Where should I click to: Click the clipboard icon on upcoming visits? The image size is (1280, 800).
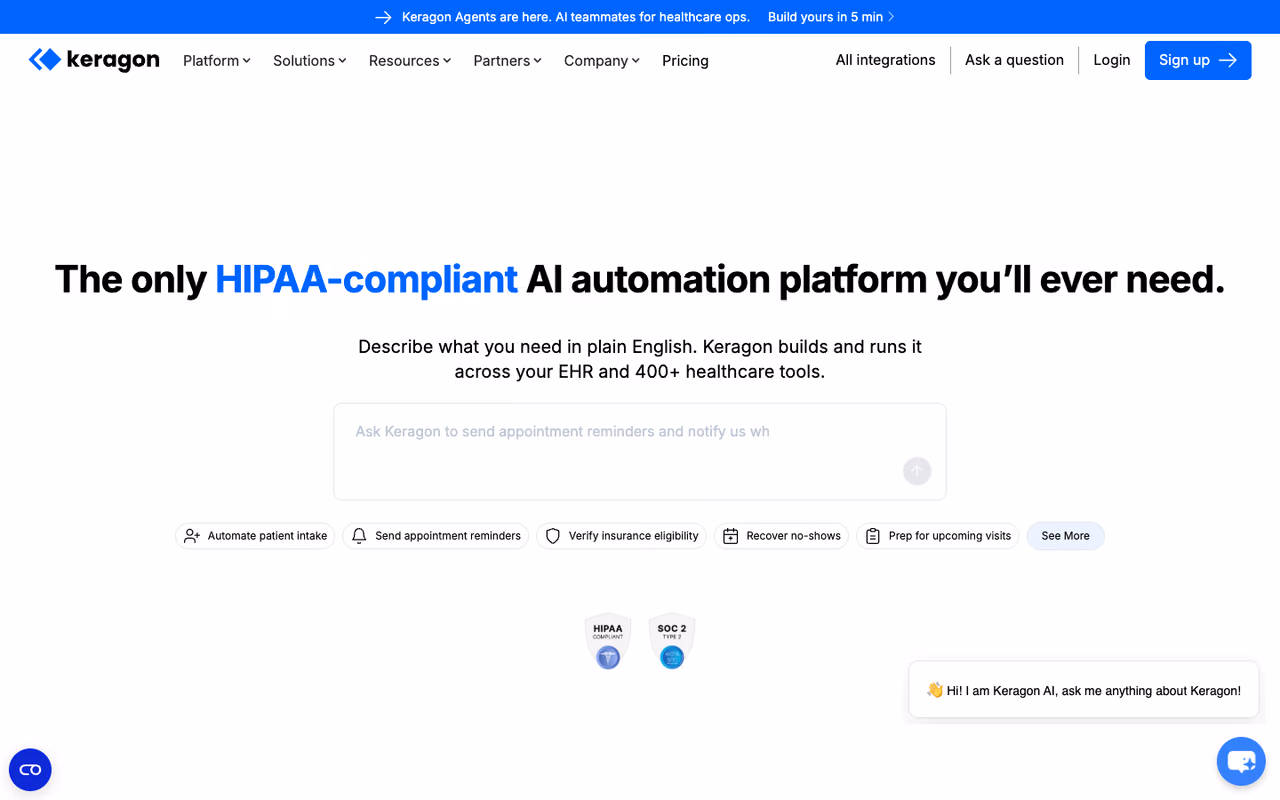(873, 536)
